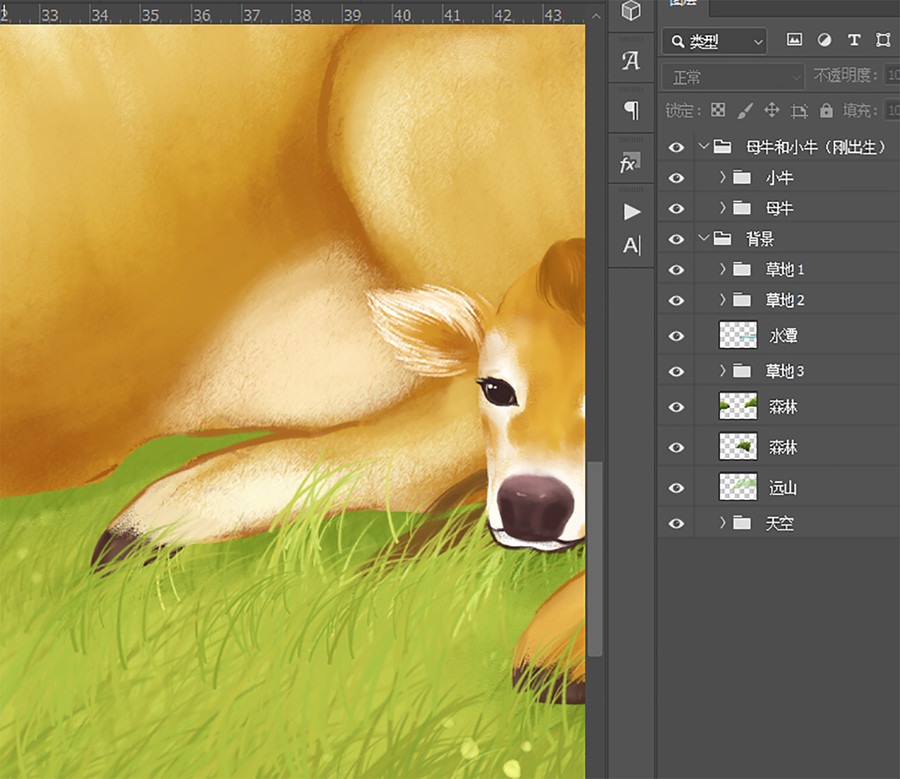Lock all with the padlock icon
The width and height of the screenshot is (900, 779).
pyautogui.click(x=826, y=110)
